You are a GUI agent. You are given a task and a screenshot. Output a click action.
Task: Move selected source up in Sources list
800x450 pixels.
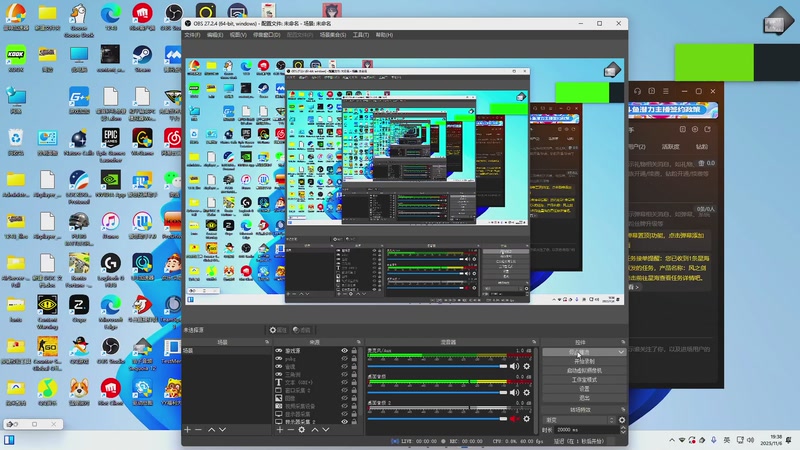tap(315, 430)
